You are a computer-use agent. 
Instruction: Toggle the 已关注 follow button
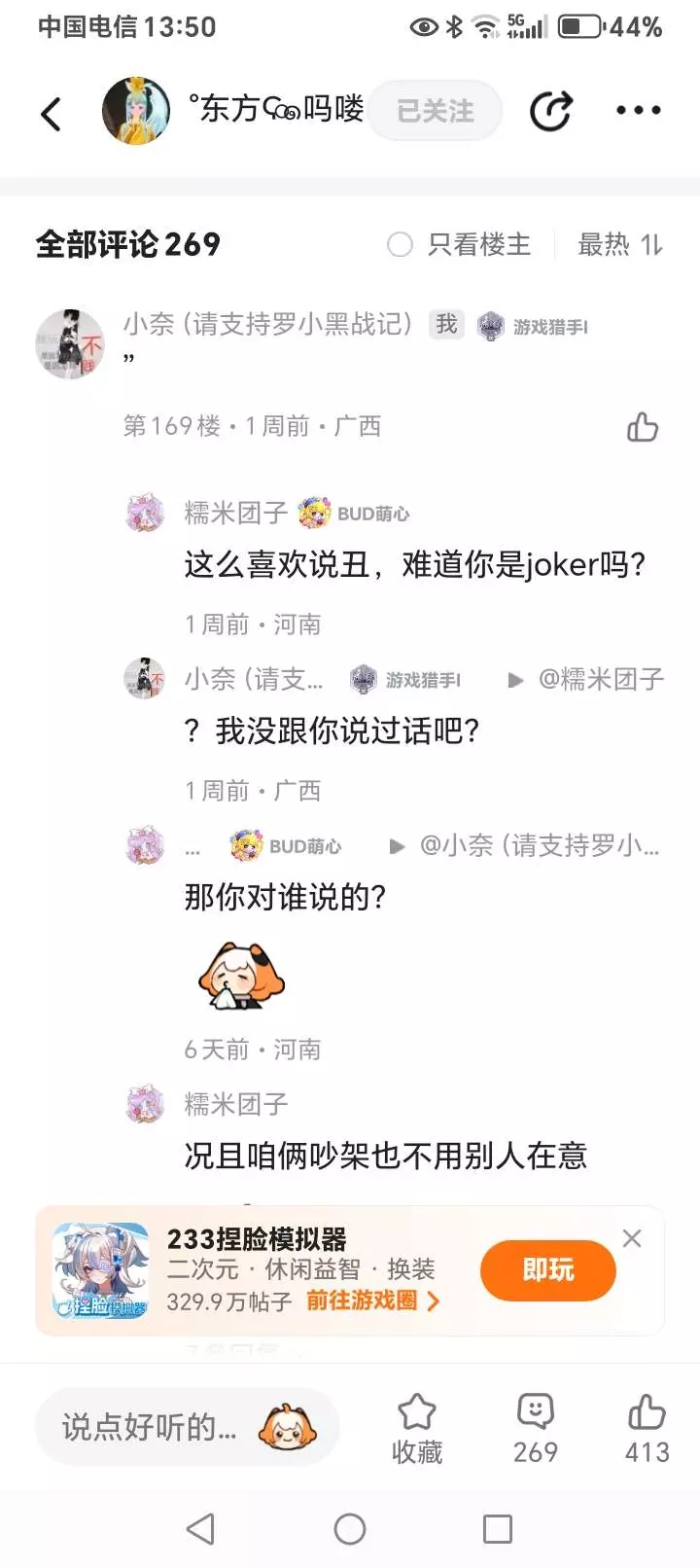coord(435,111)
